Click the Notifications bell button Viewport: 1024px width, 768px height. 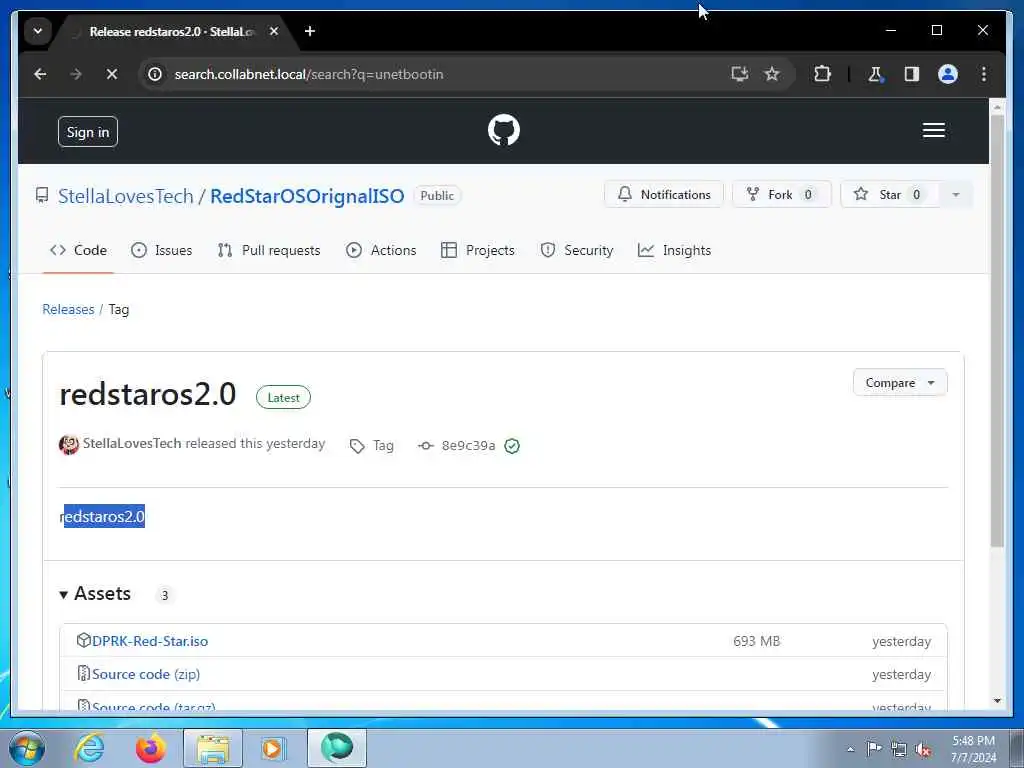[664, 195]
